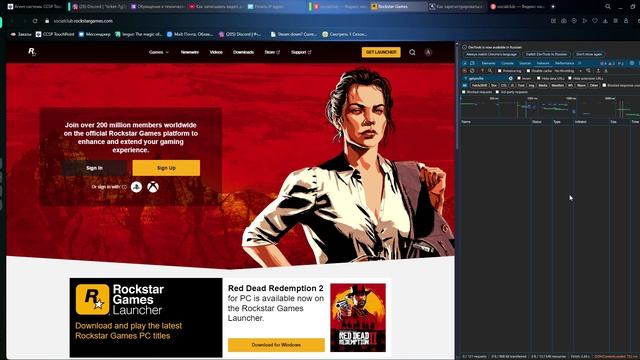Clear the network log
This screenshot has height=360, width=640.
pyautogui.click(x=472, y=71)
